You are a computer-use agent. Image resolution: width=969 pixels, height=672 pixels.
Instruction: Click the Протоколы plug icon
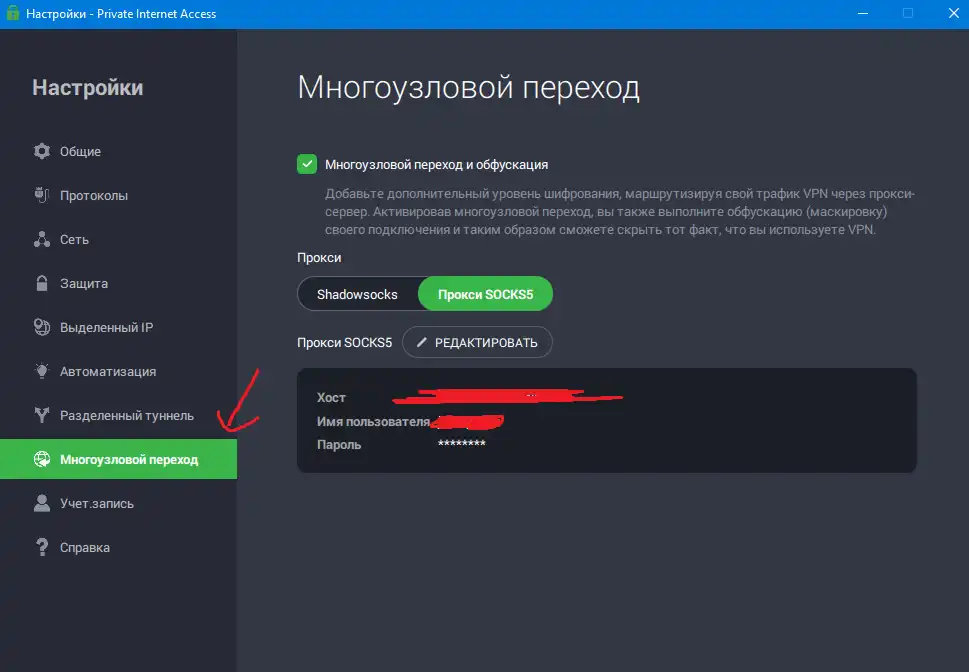click(41, 195)
